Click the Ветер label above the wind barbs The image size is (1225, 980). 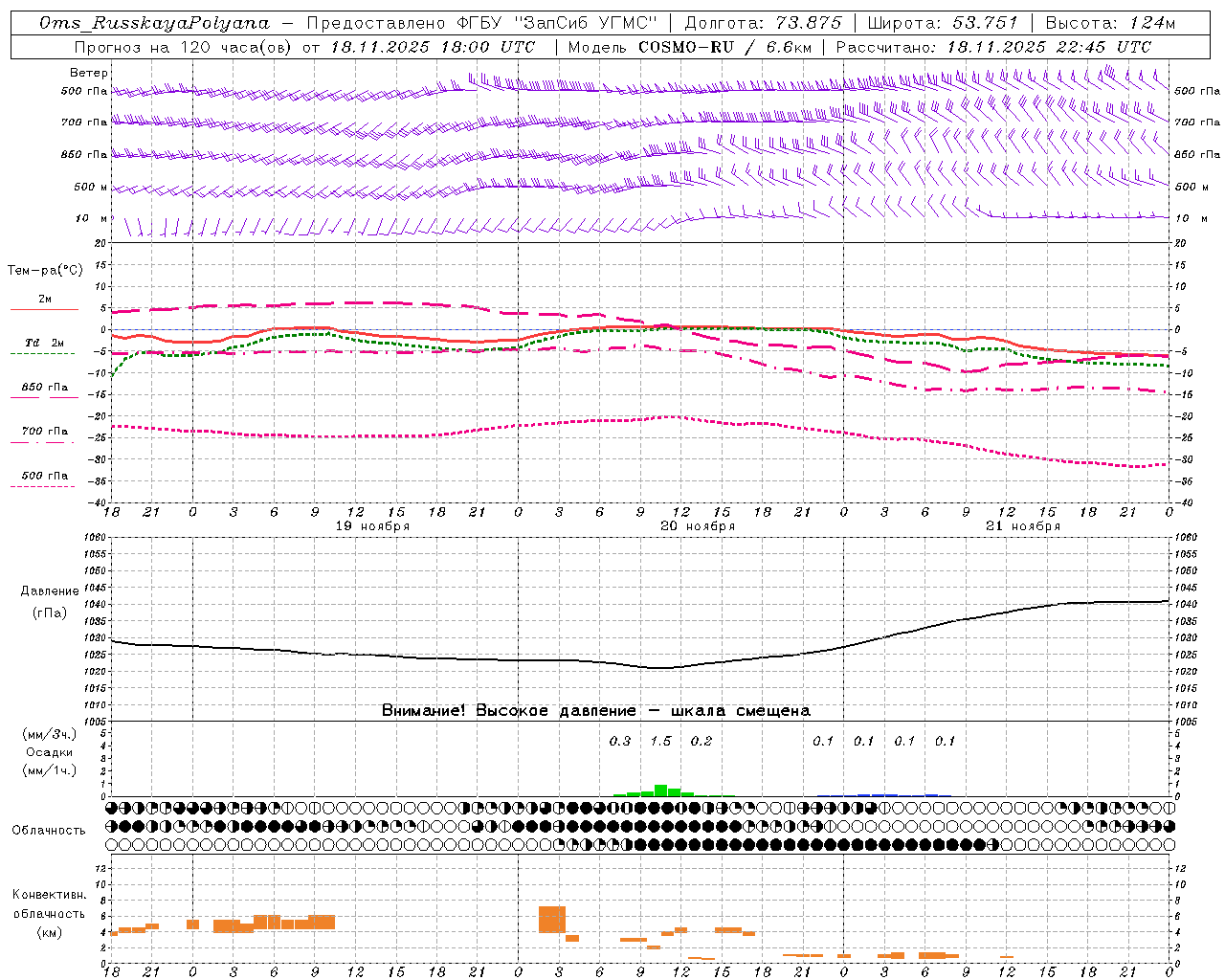(x=89, y=73)
